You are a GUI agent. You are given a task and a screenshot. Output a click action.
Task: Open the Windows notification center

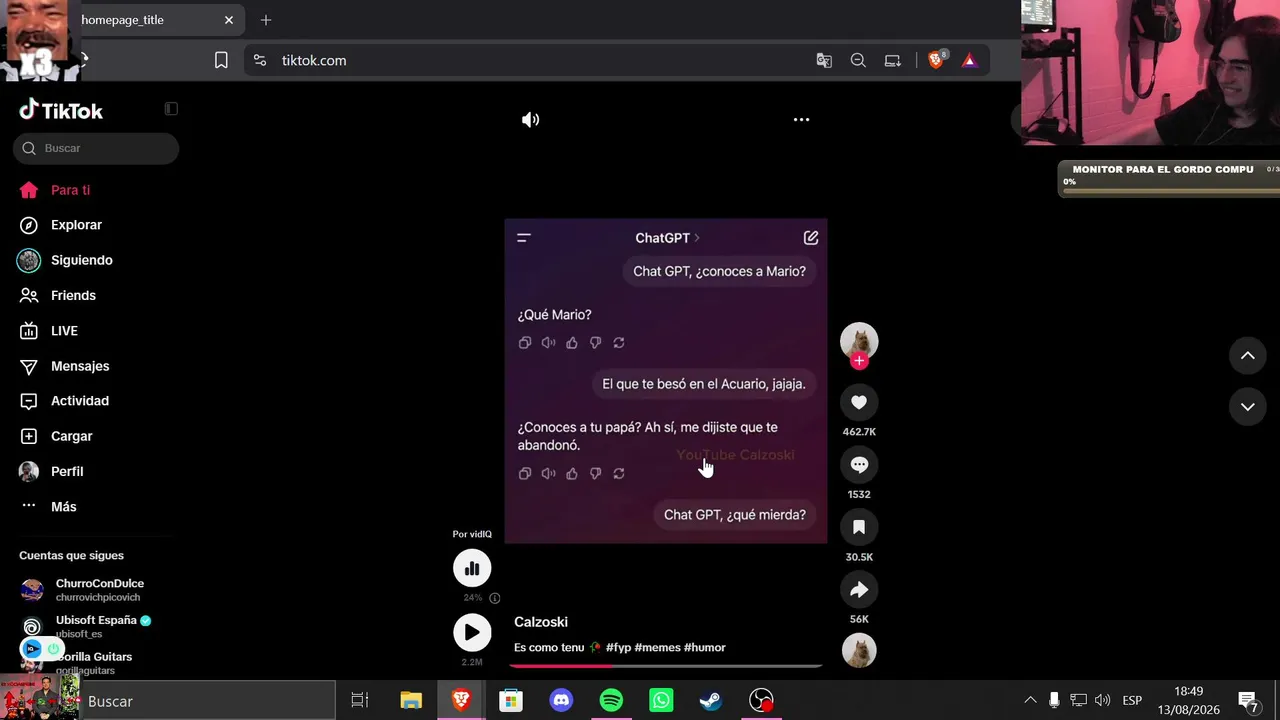pyautogui.click(x=1248, y=700)
